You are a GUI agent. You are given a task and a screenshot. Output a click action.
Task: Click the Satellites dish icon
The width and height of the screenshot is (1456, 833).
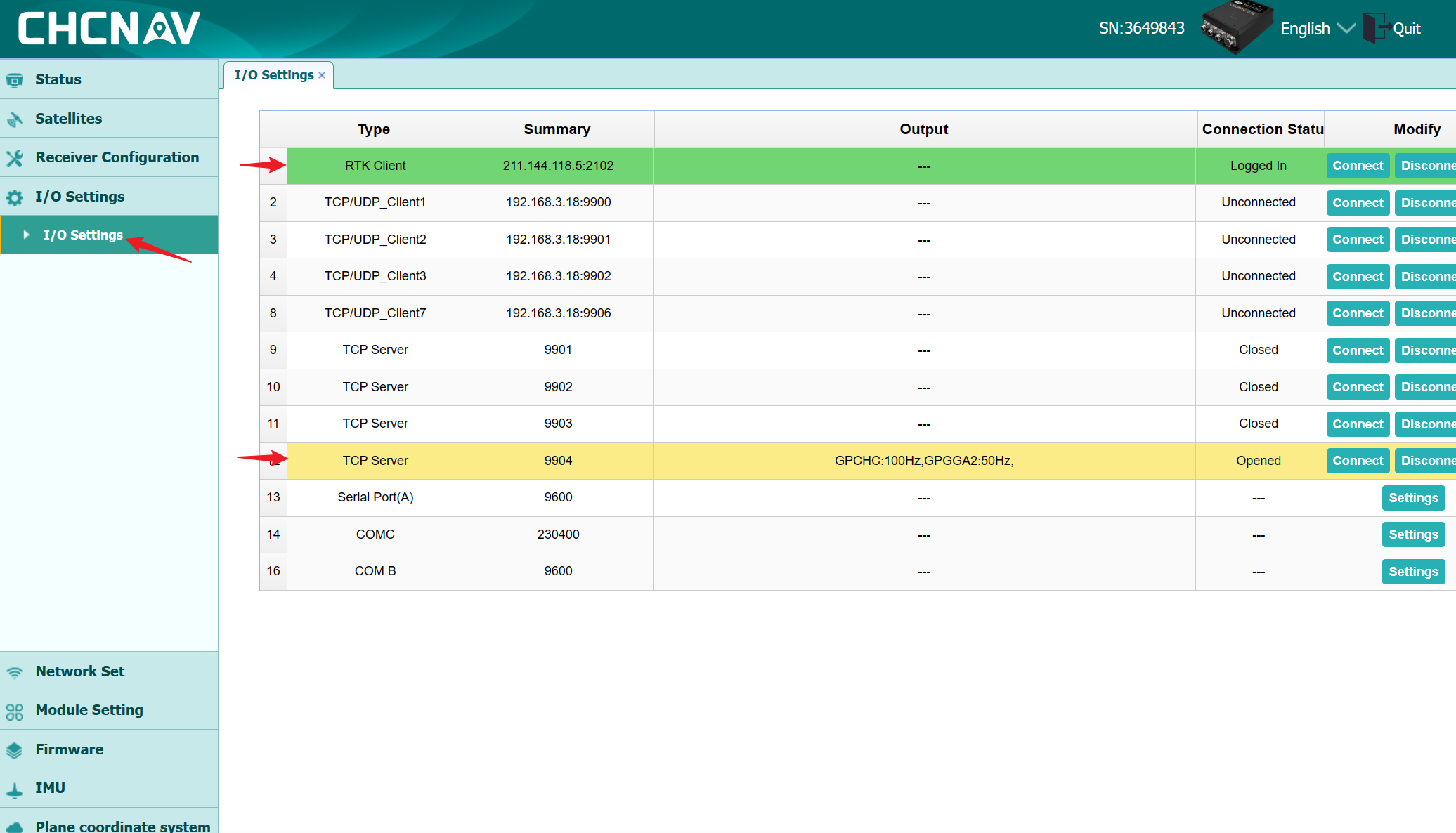tap(15, 119)
